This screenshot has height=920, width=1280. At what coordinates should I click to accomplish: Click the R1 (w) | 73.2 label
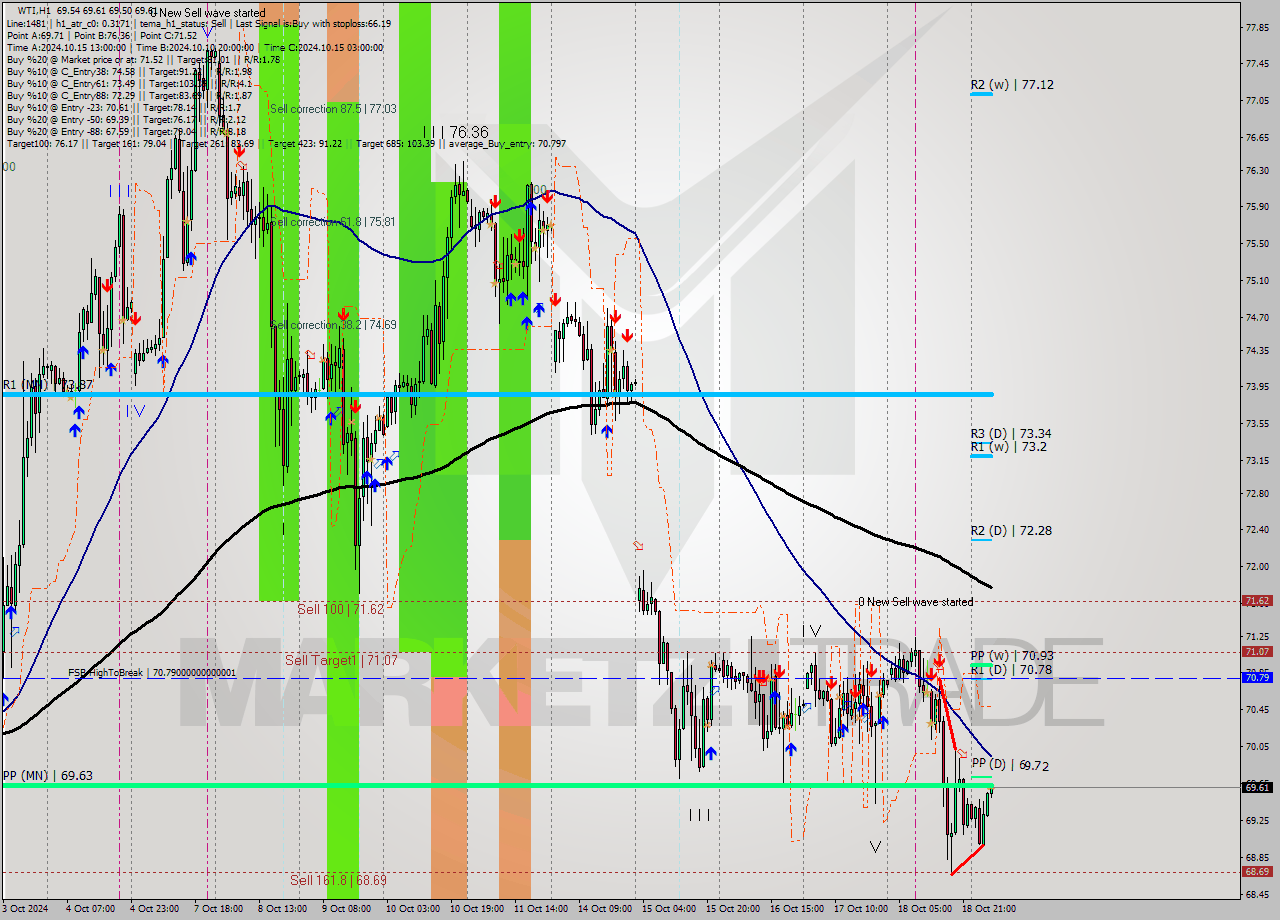click(1008, 446)
